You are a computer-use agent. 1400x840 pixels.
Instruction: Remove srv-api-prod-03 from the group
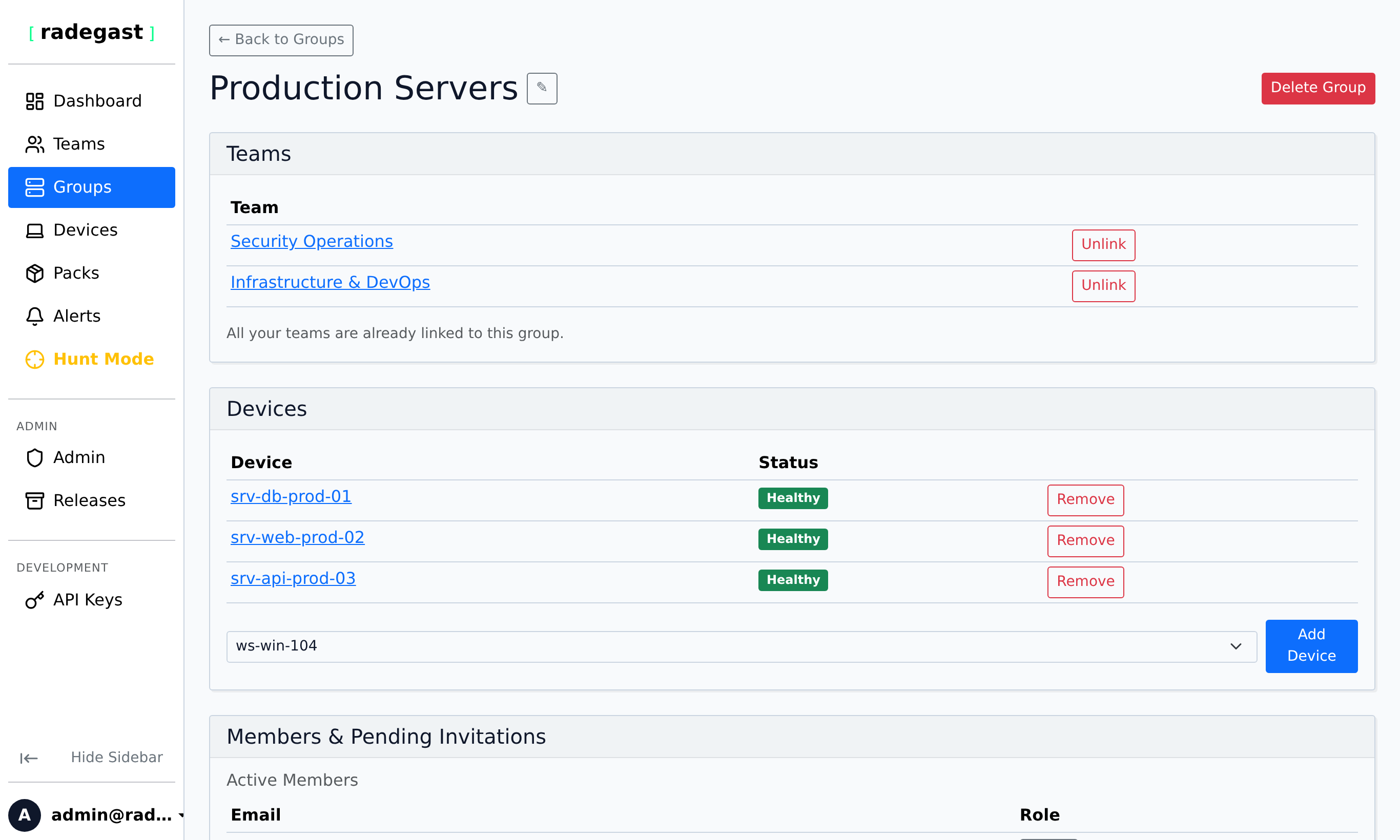click(1085, 582)
